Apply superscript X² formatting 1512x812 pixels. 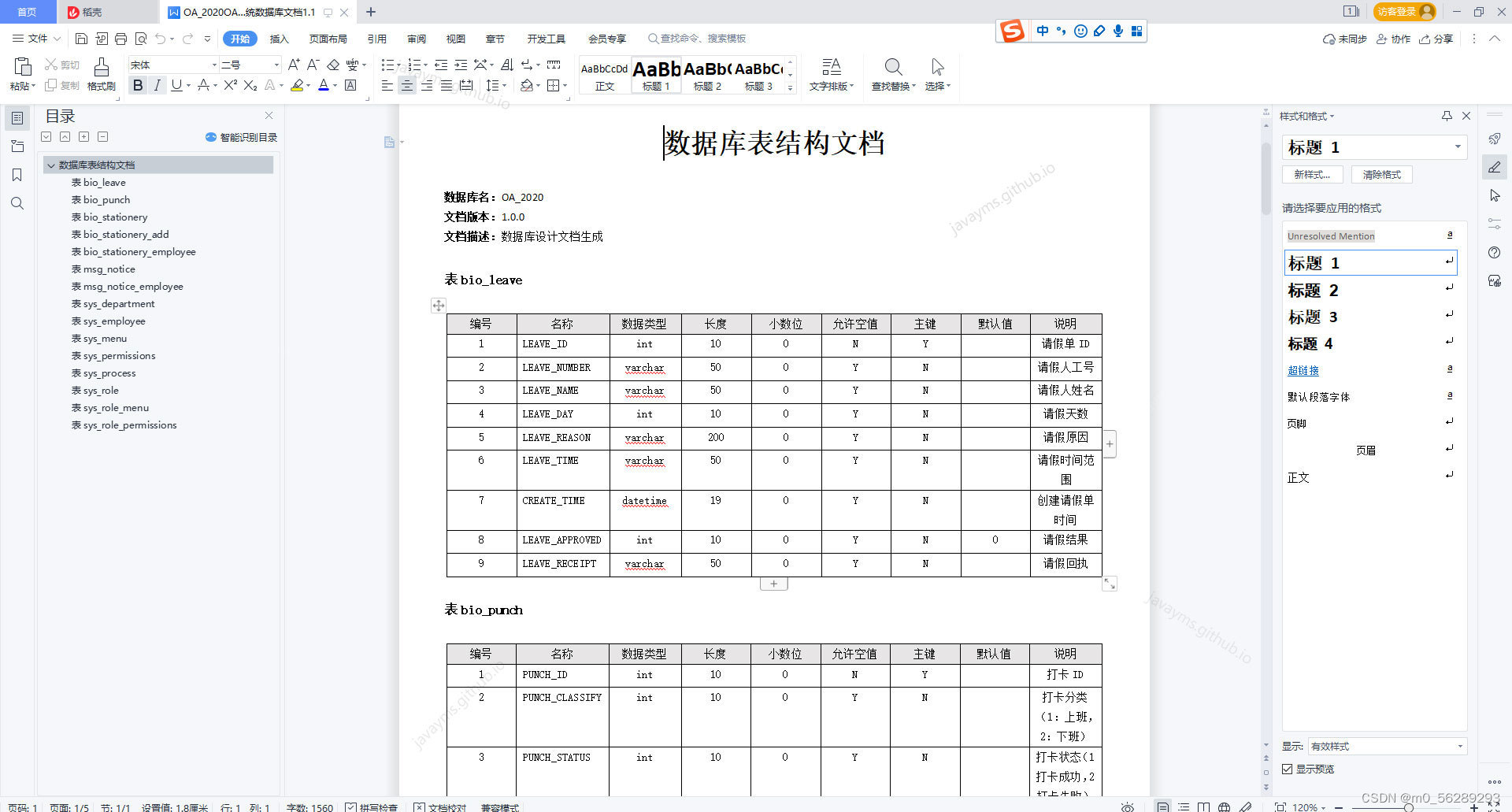[230, 85]
